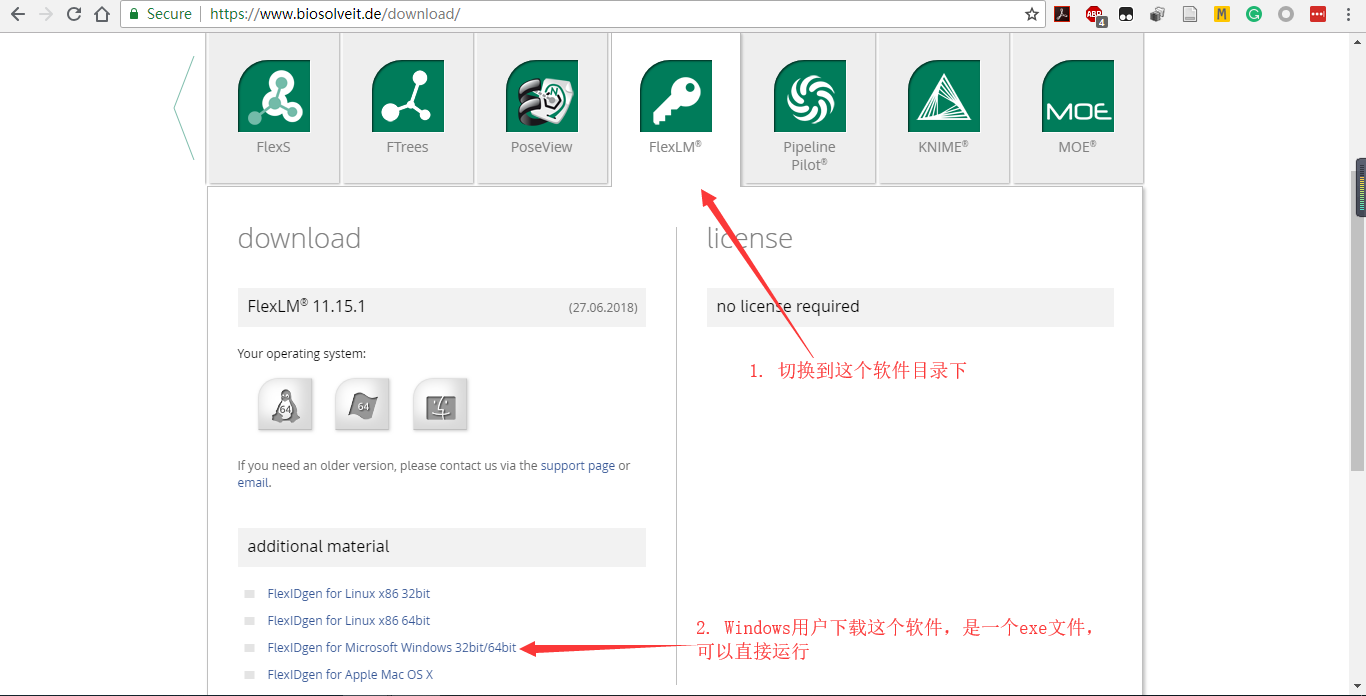This screenshot has height=696, width=1366.
Task: Select FlexLM 11.15.1 version text
Action: 307,306
